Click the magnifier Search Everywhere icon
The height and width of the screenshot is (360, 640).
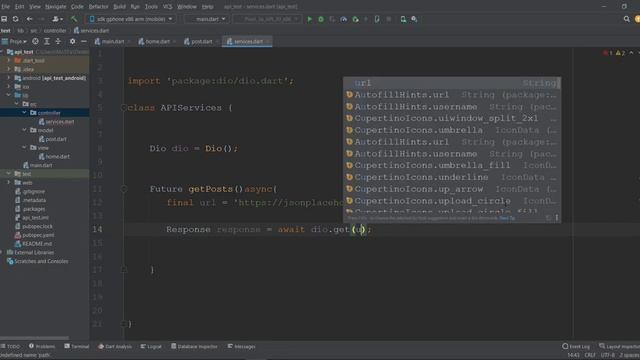(627, 19)
